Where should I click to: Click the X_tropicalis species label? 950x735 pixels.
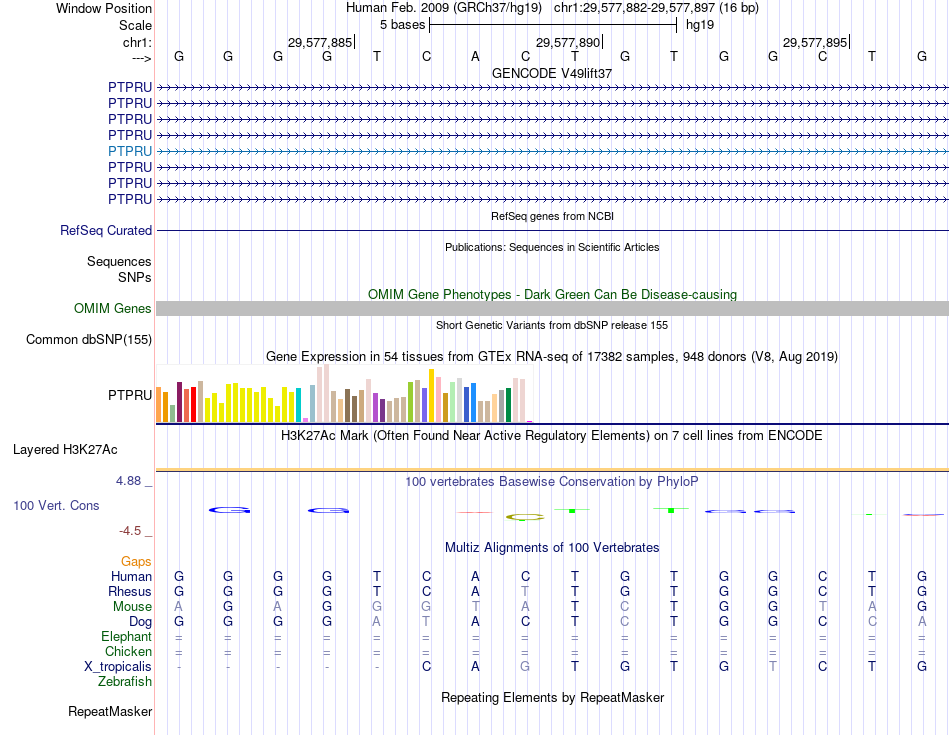[x=118, y=666]
